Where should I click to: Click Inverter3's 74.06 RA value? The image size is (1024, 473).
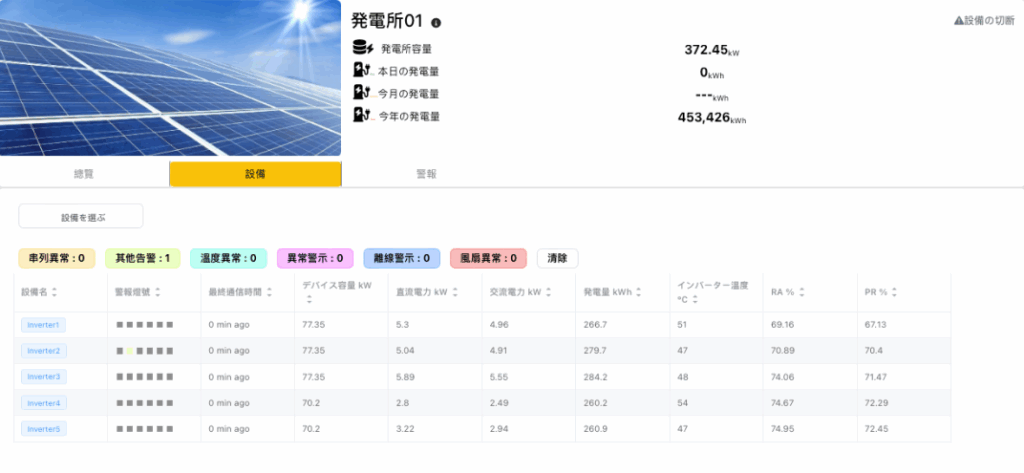(782, 377)
